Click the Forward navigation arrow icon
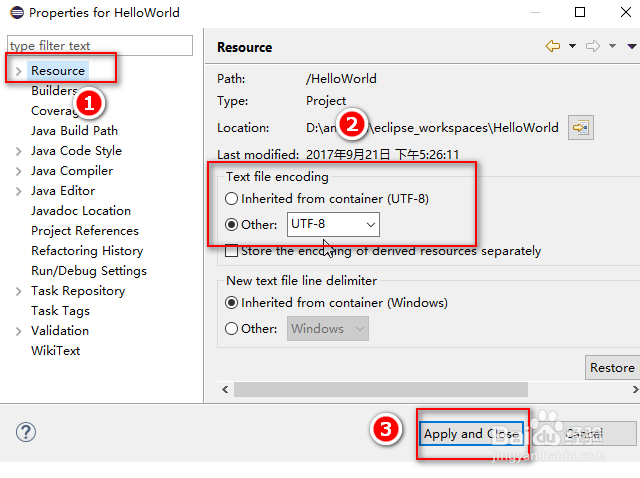The width and height of the screenshot is (640, 478). pyautogui.click(x=593, y=46)
